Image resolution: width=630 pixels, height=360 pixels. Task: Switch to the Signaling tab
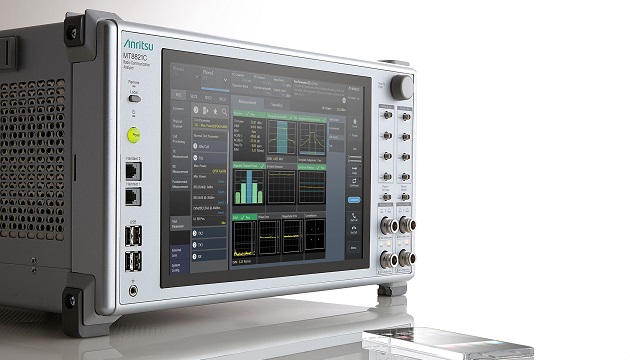tap(277, 105)
